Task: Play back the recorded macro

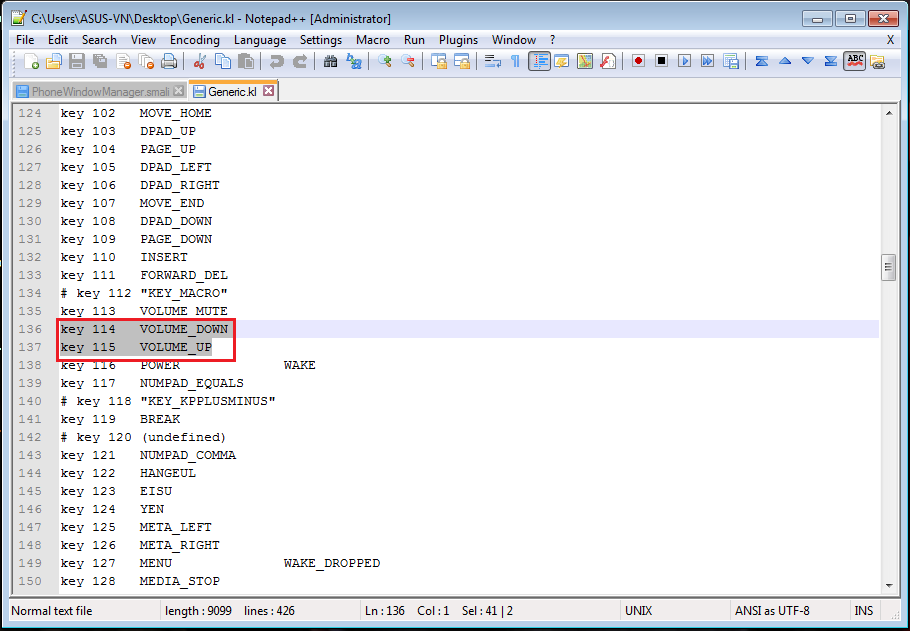Action: (x=684, y=61)
